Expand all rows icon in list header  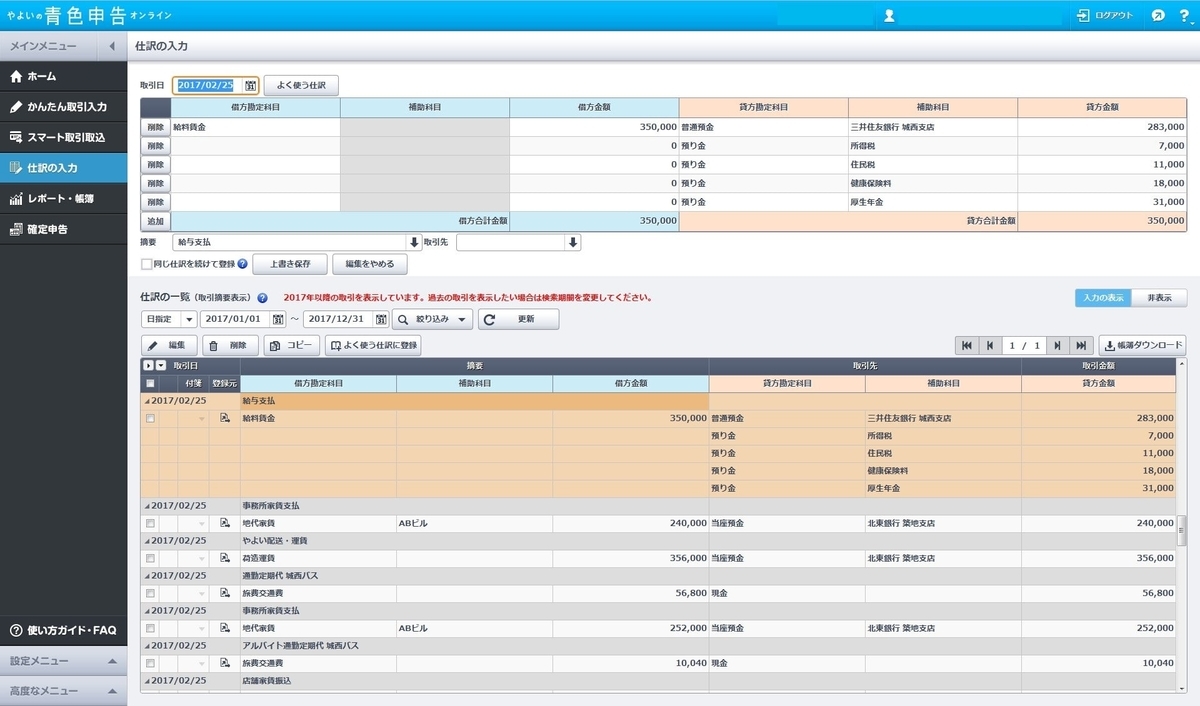click(x=148, y=366)
